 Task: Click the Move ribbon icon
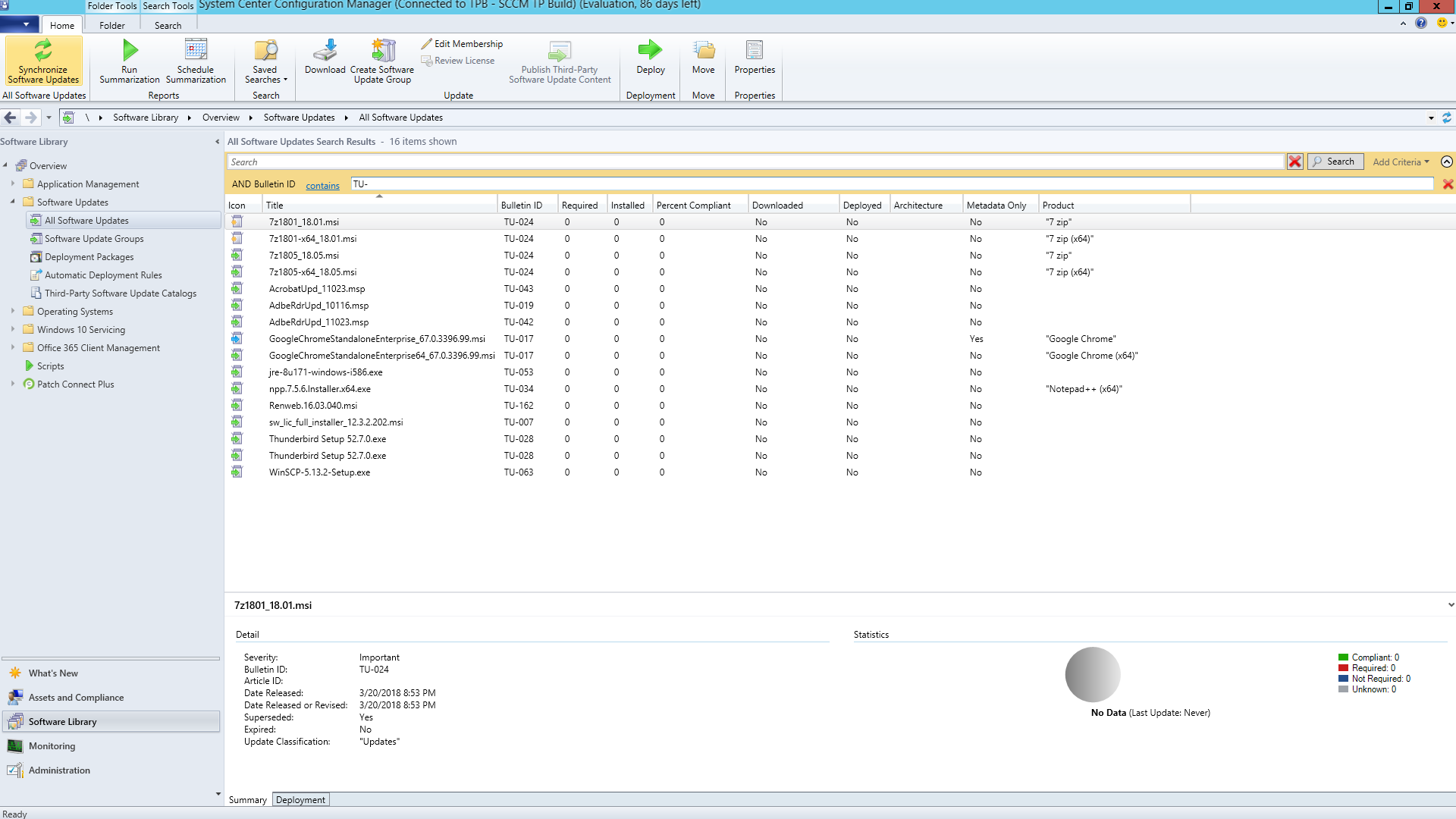pos(703,51)
